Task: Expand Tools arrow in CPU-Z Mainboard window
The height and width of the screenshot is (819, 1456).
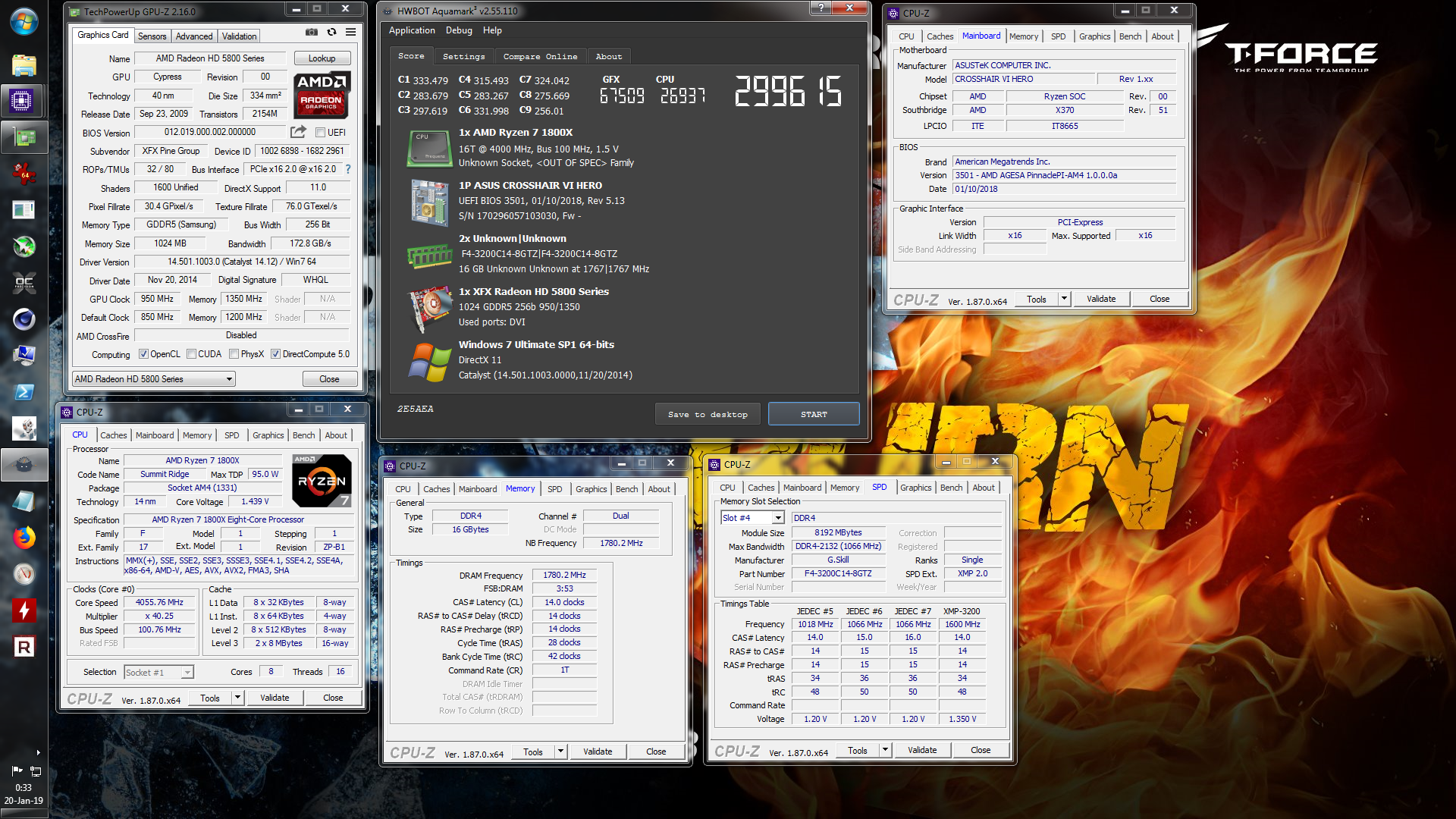Action: pos(1064,299)
